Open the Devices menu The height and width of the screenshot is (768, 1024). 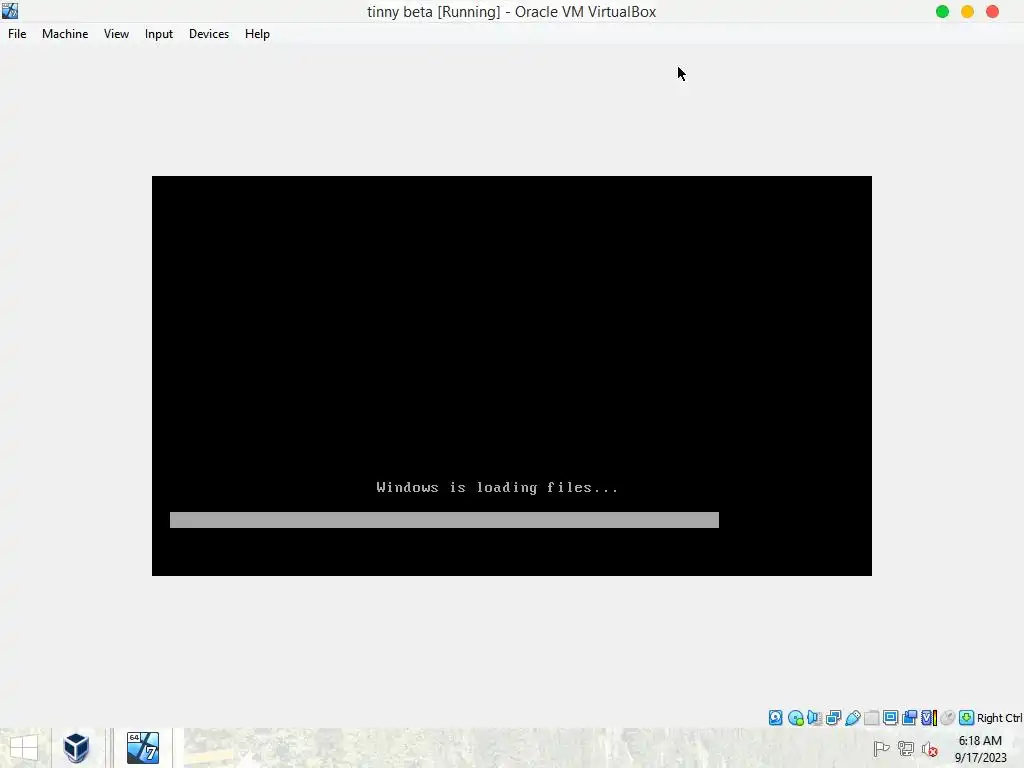point(209,34)
